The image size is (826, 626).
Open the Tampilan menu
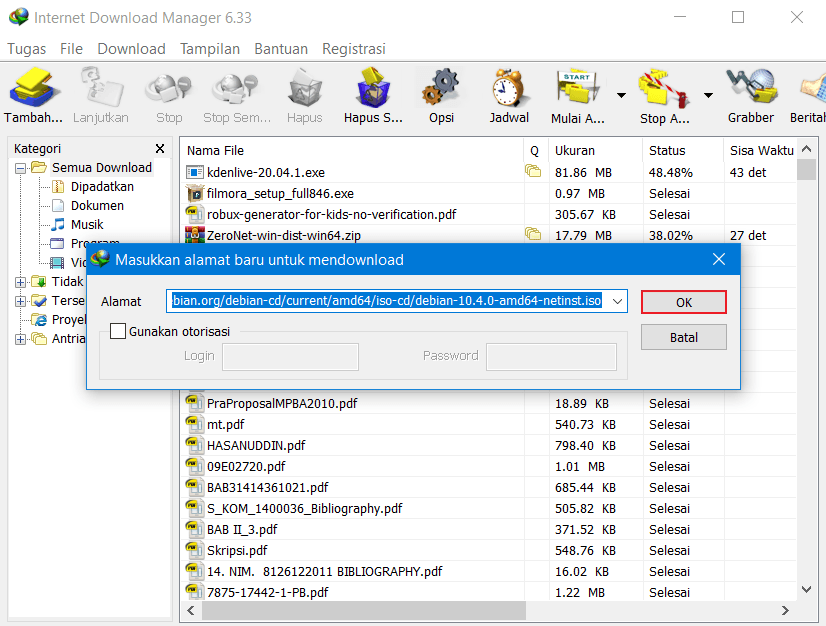[210, 49]
